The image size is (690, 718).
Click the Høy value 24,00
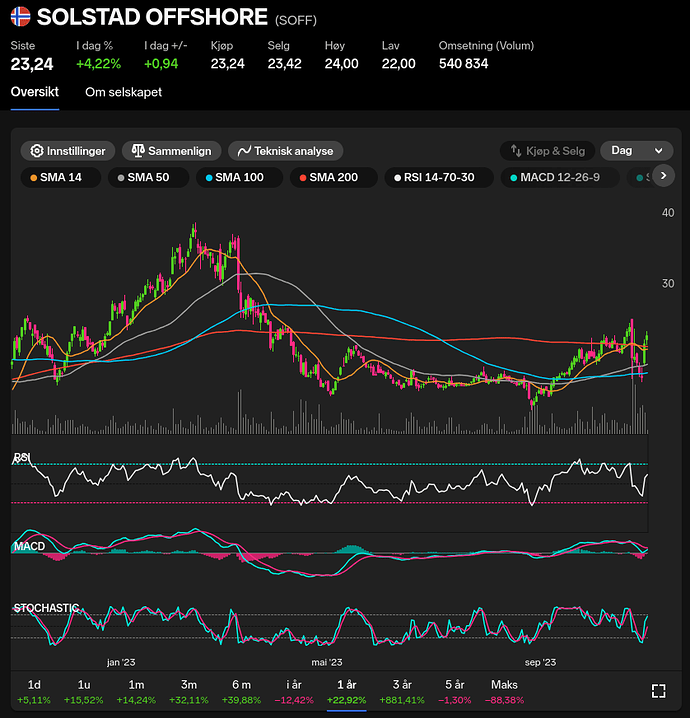tap(342, 64)
